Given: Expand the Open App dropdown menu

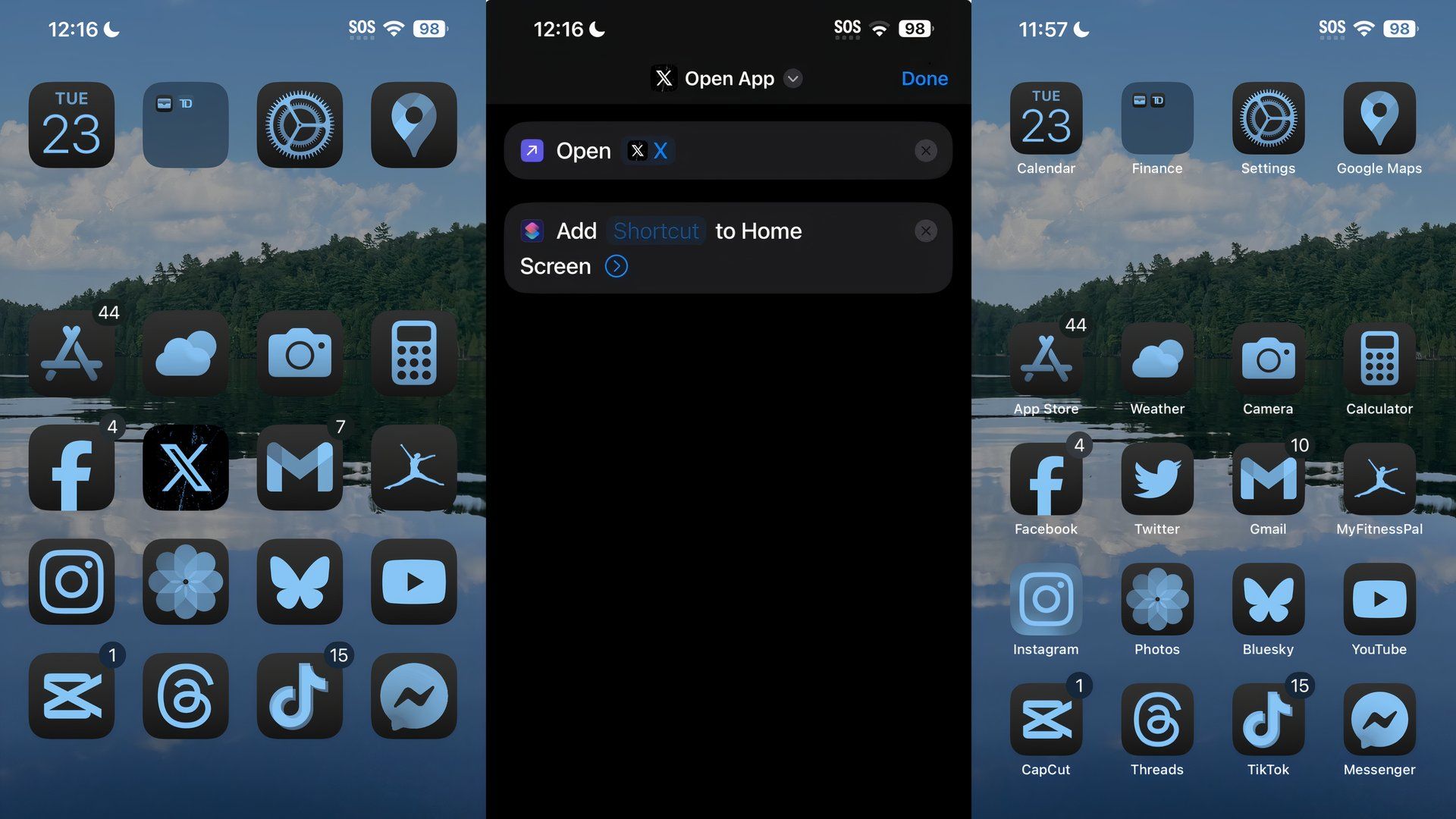Looking at the screenshot, I should click(793, 78).
